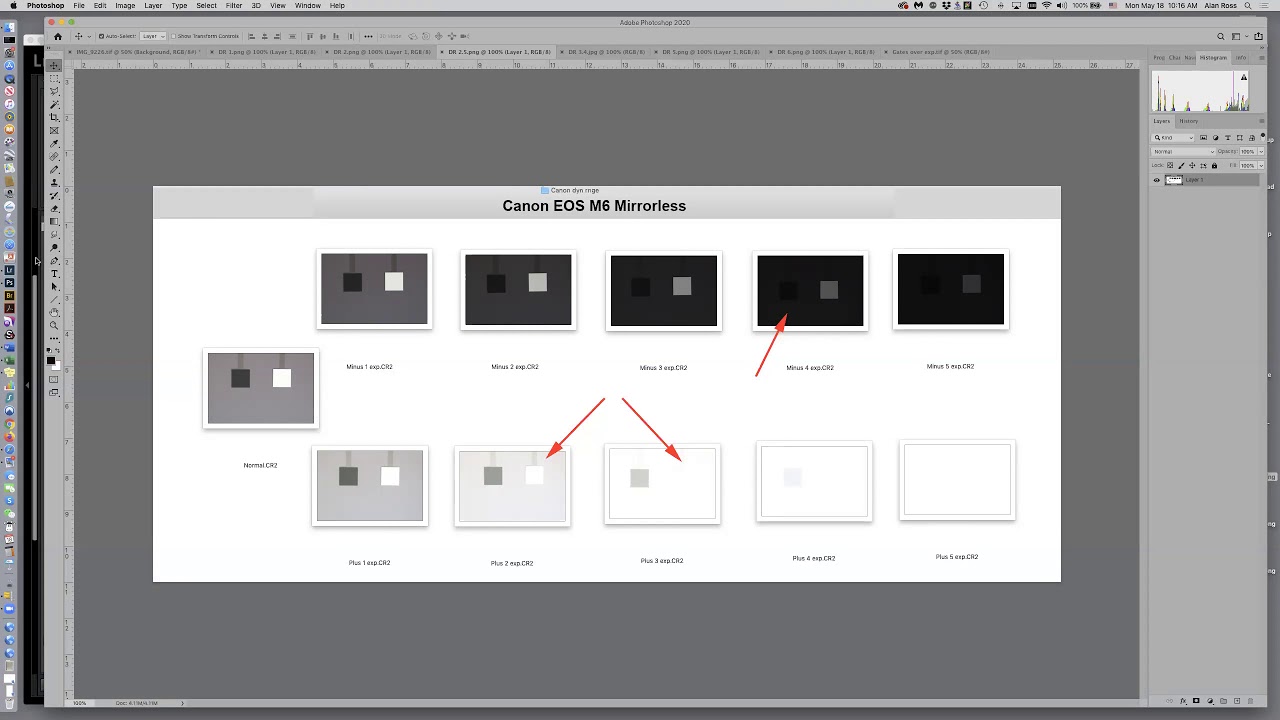Screen dimensions: 1280x720
Task: Select the Zoom tool
Action: [55, 326]
